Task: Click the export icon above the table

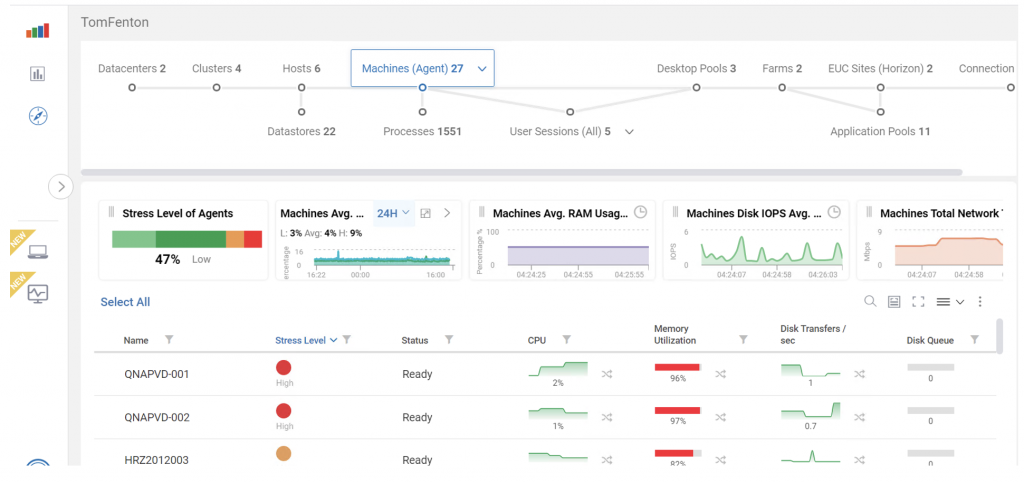Action: pyautogui.click(x=894, y=301)
